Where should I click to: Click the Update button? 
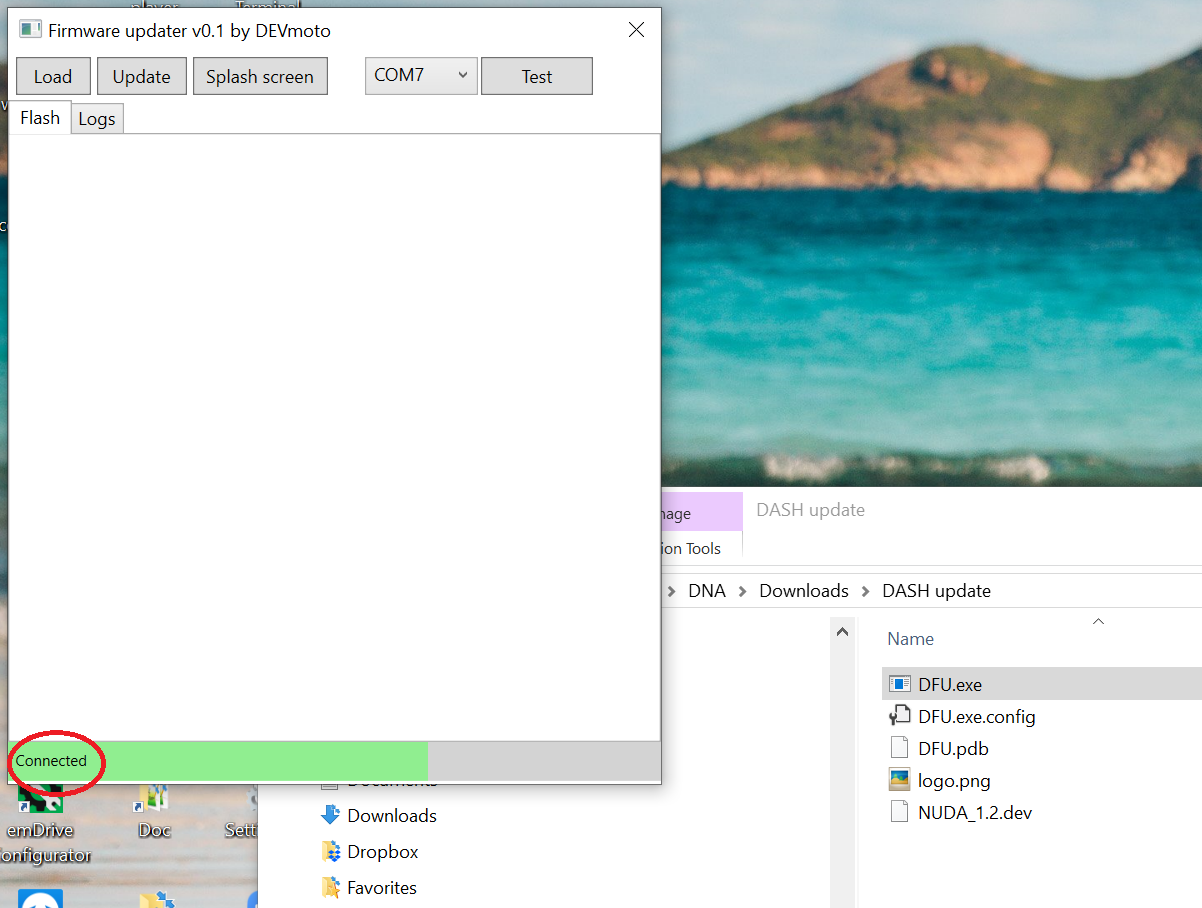coord(141,77)
